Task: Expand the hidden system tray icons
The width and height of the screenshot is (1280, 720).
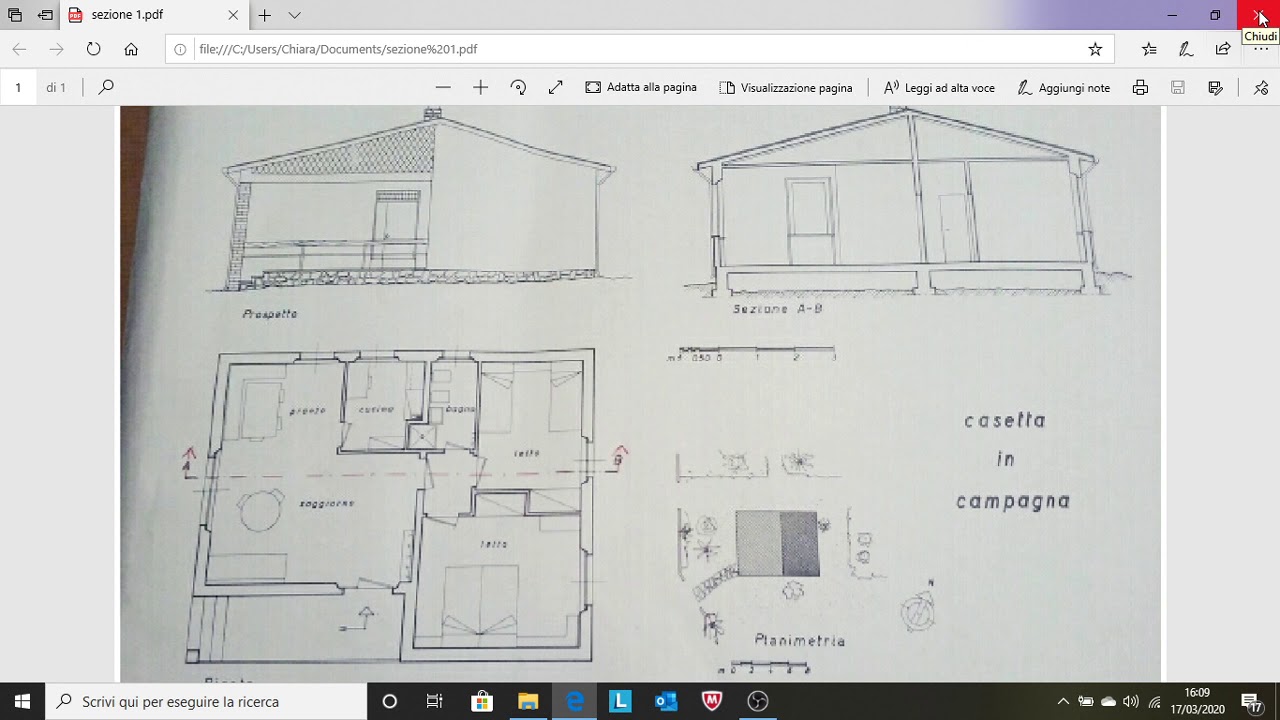Action: 1063,701
